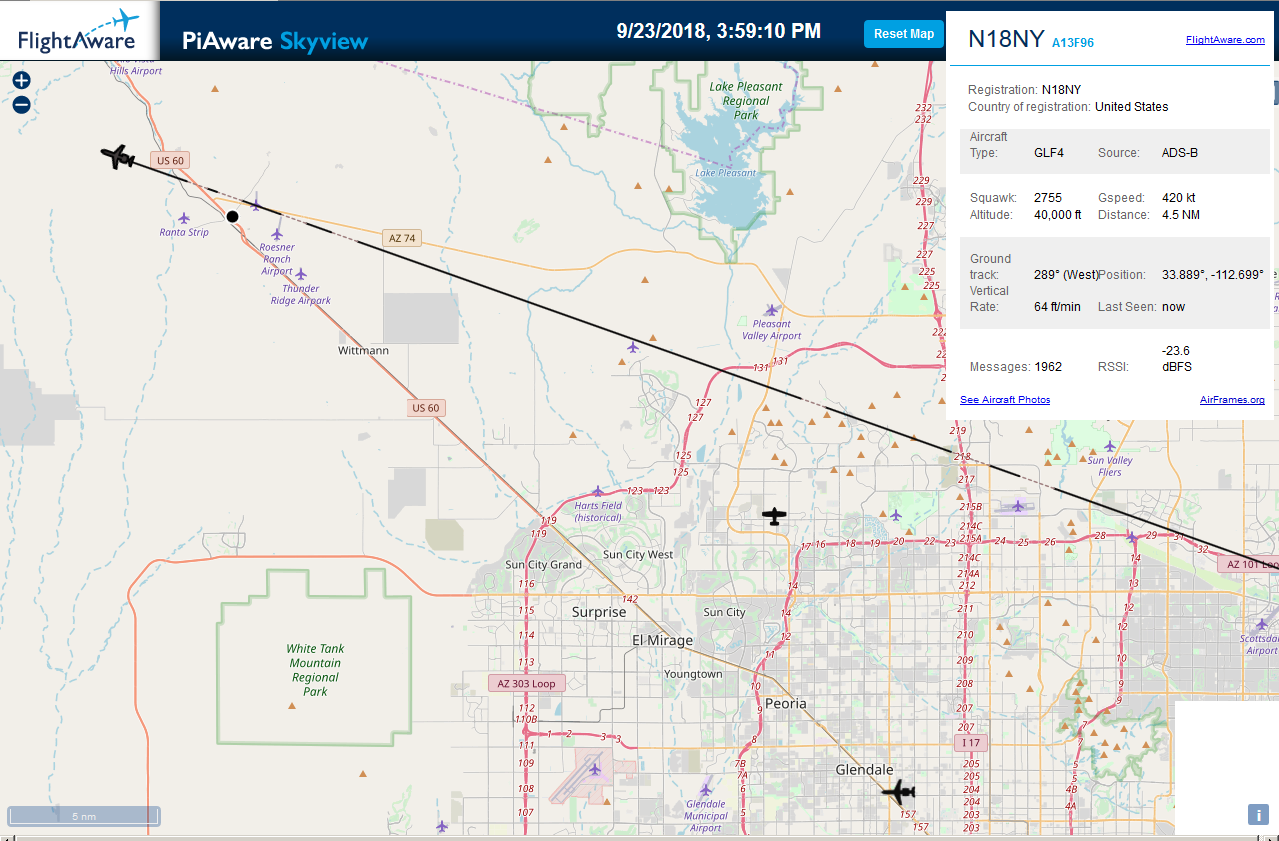Click the zoom in plus button
This screenshot has height=841, width=1279.
tap(21, 81)
